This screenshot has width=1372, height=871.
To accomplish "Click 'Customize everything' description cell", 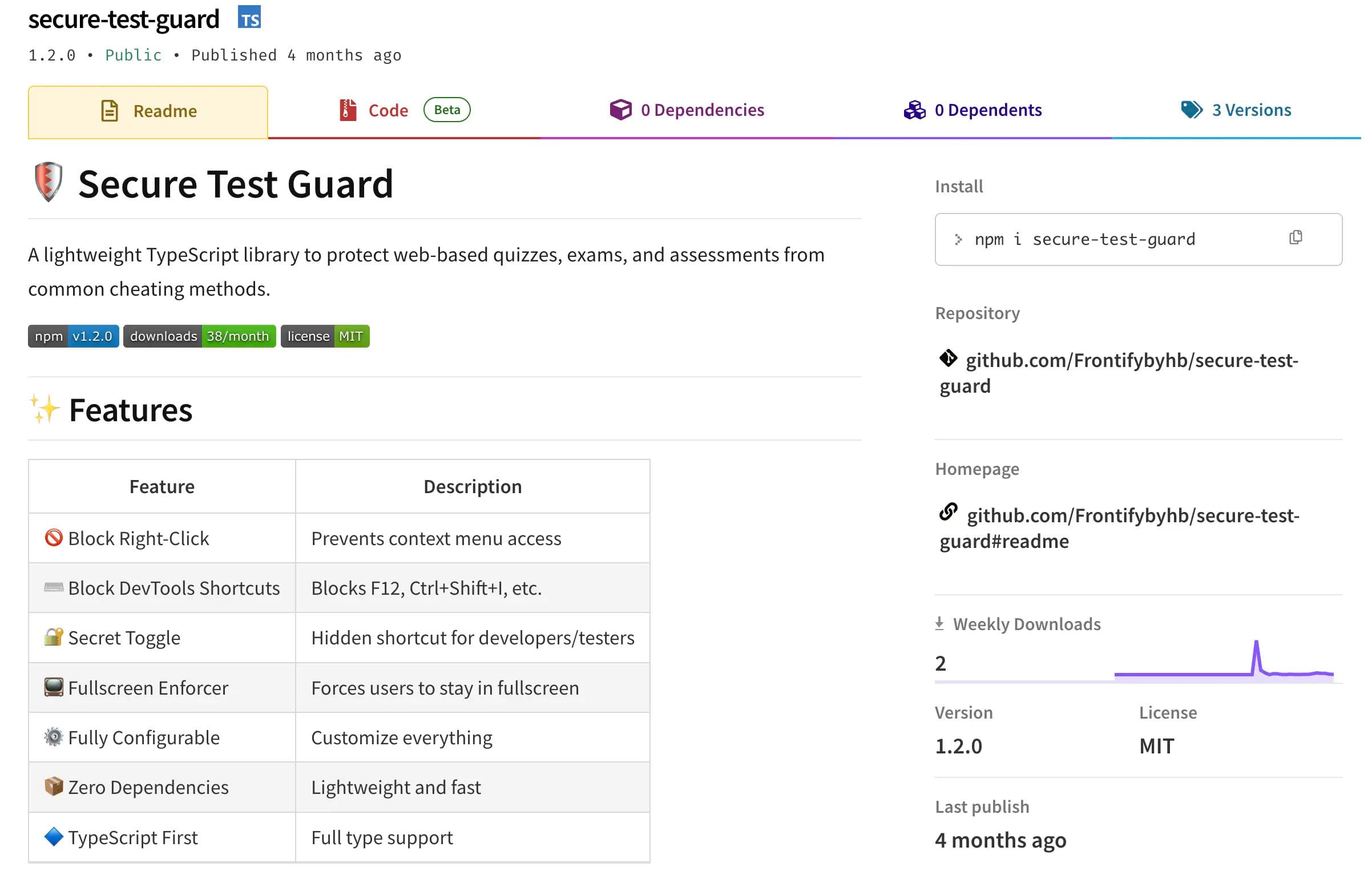I will coord(473,737).
